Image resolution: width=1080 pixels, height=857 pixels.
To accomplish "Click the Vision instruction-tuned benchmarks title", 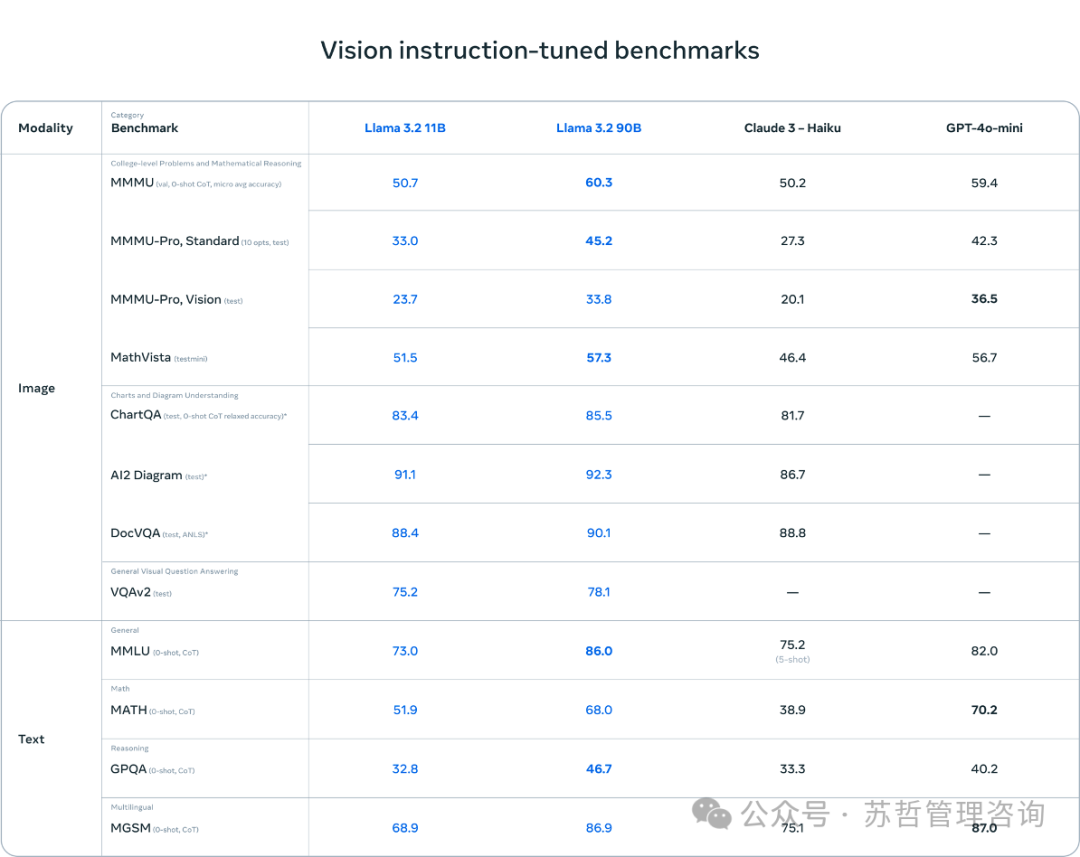I will 540,50.
